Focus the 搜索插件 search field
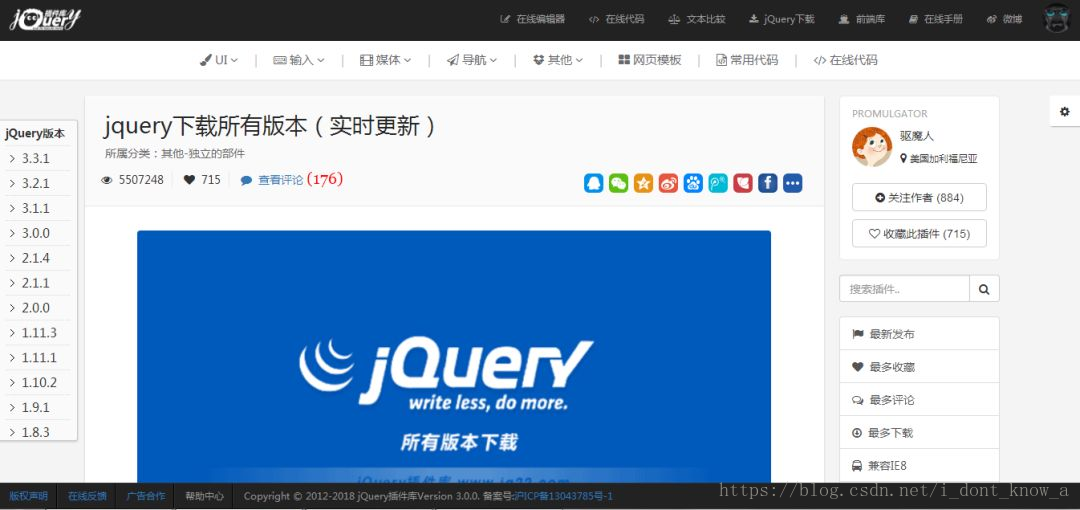Viewport: 1080px width, 510px height. pos(904,289)
